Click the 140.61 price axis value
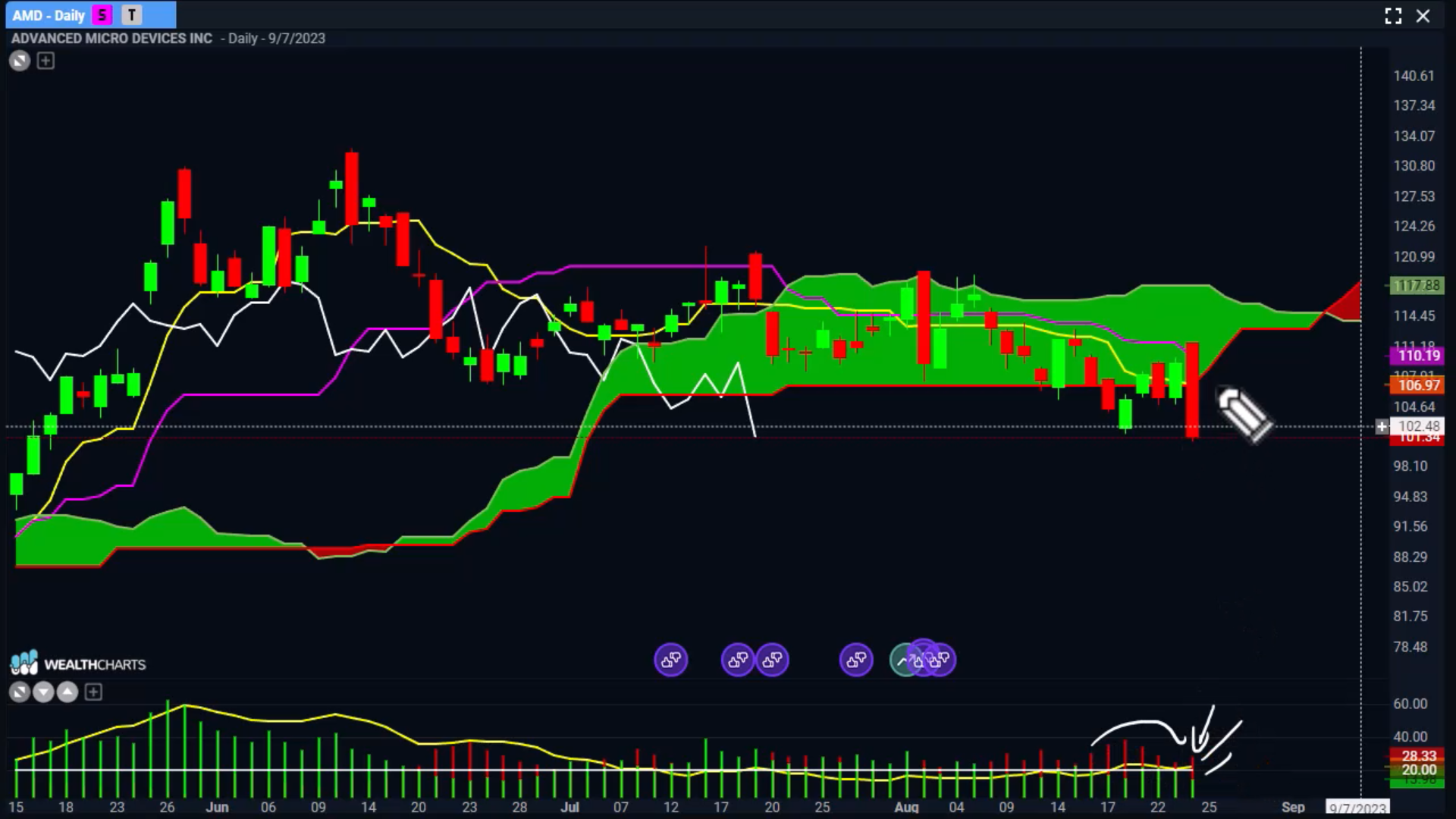This screenshot has height=819, width=1456. click(x=1414, y=76)
